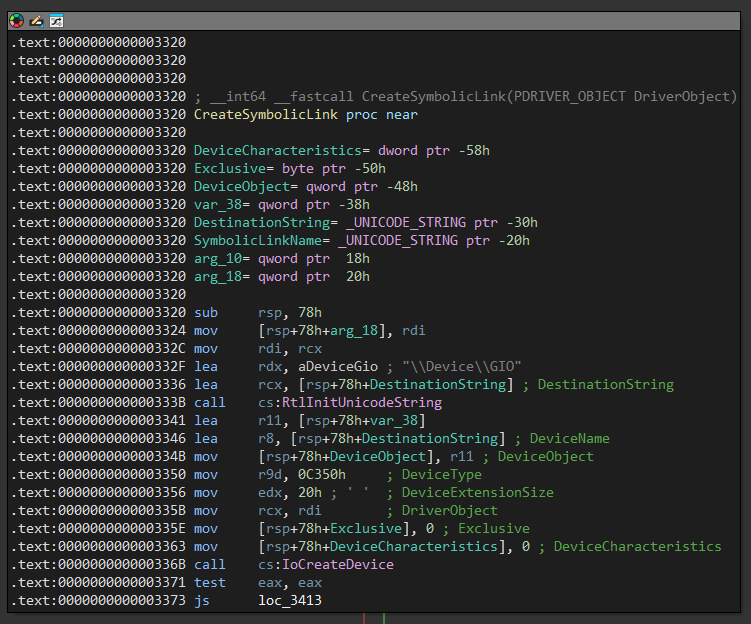751x624 pixels.
Task: Click the loc_3413 jump target
Action: point(289,600)
